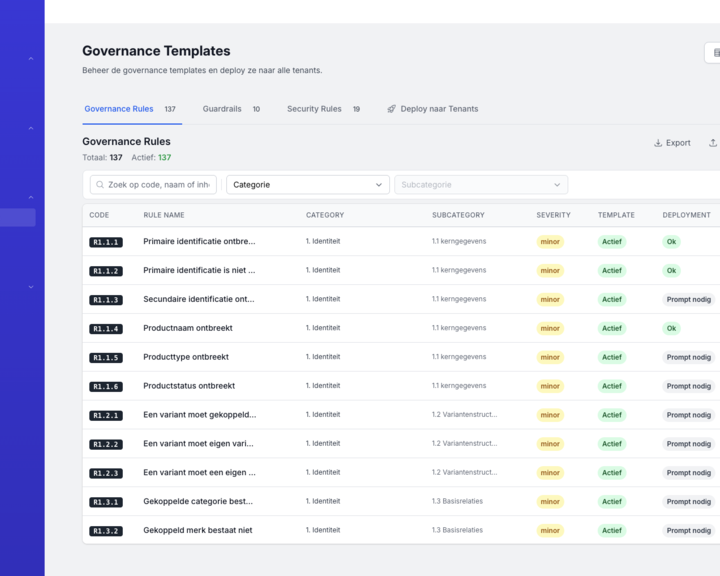Click the Governance Templates heading
The image size is (720, 576).
pos(156,51)
